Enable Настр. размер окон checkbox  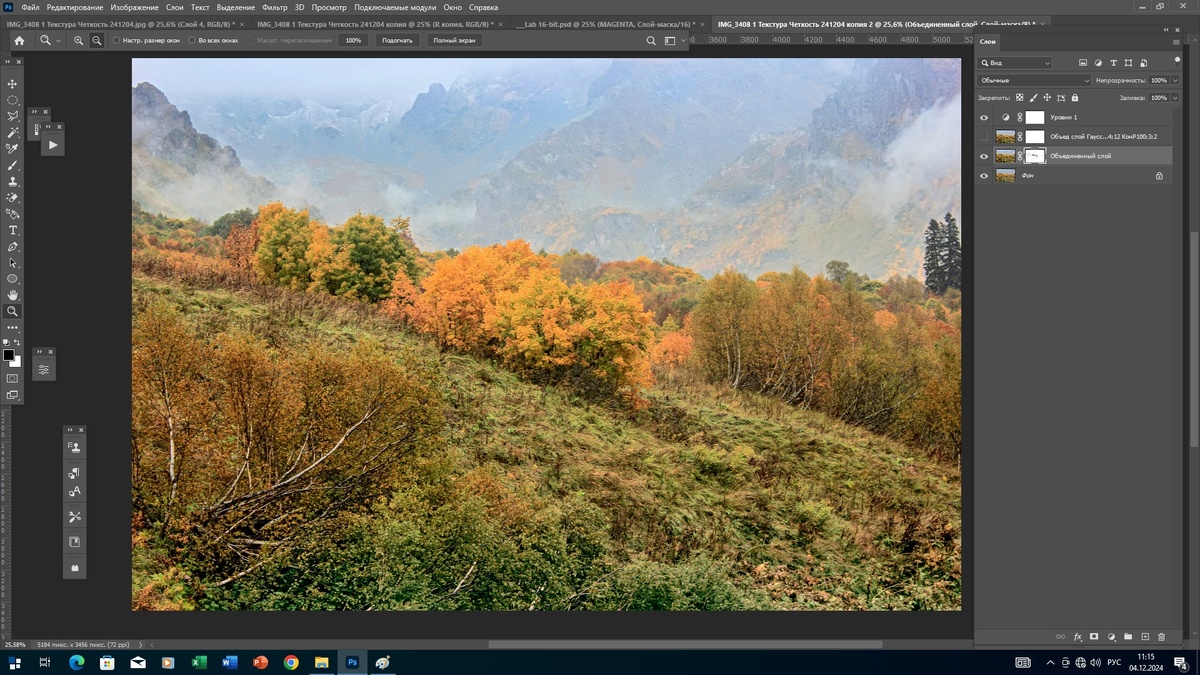tap(116, 40)
